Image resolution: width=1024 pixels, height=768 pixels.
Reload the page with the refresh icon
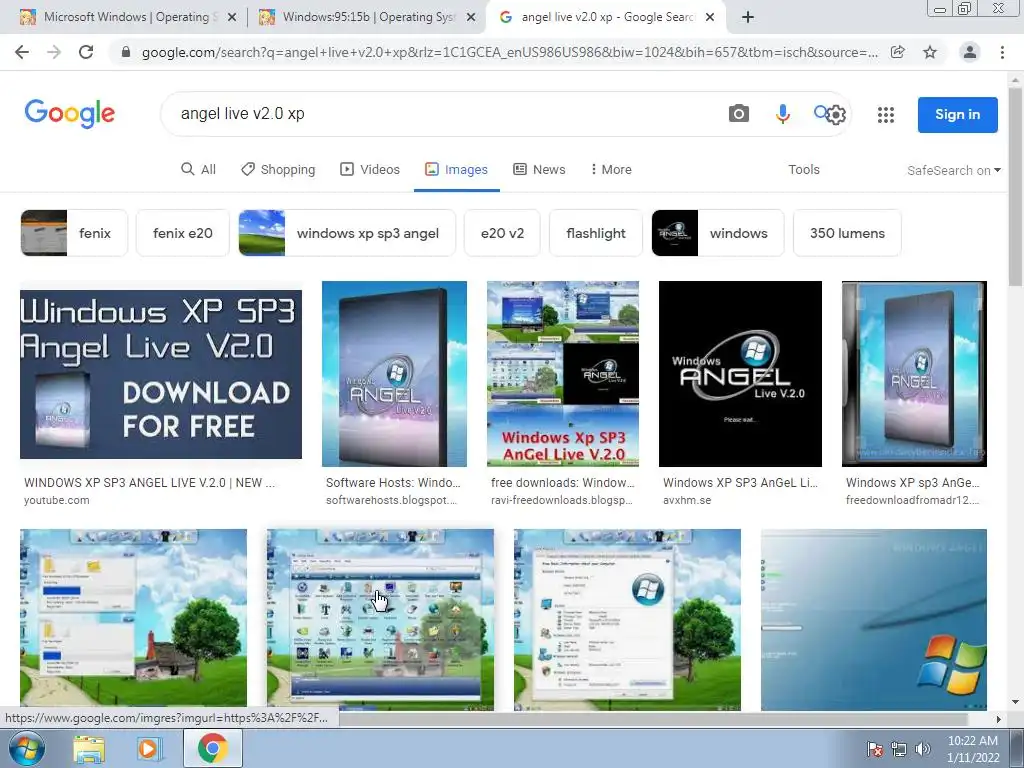pos(86,52)
